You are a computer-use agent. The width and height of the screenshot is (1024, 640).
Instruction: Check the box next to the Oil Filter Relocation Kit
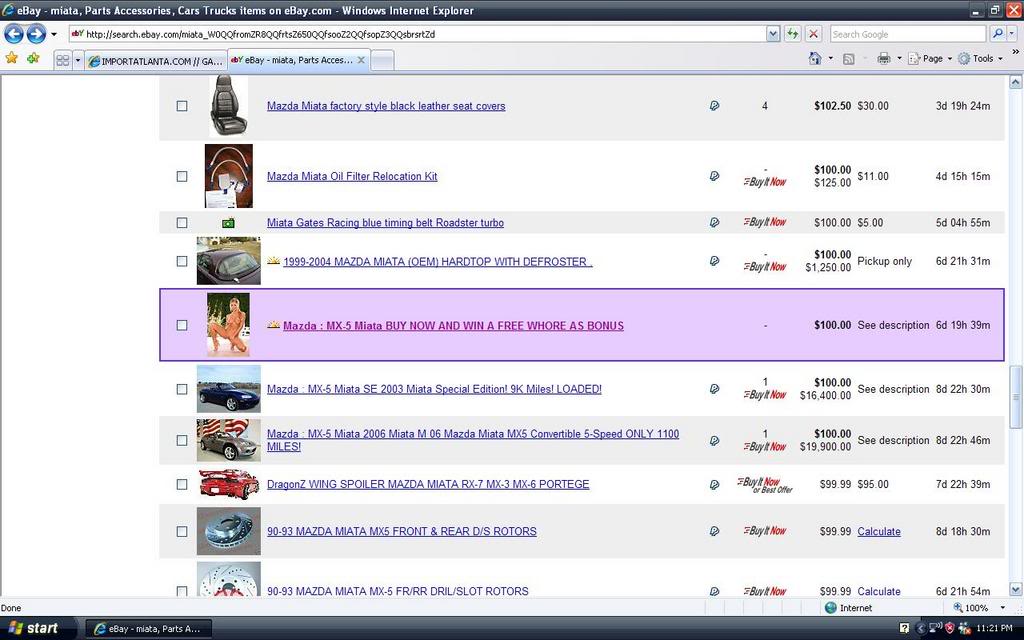tap(181, 176)
